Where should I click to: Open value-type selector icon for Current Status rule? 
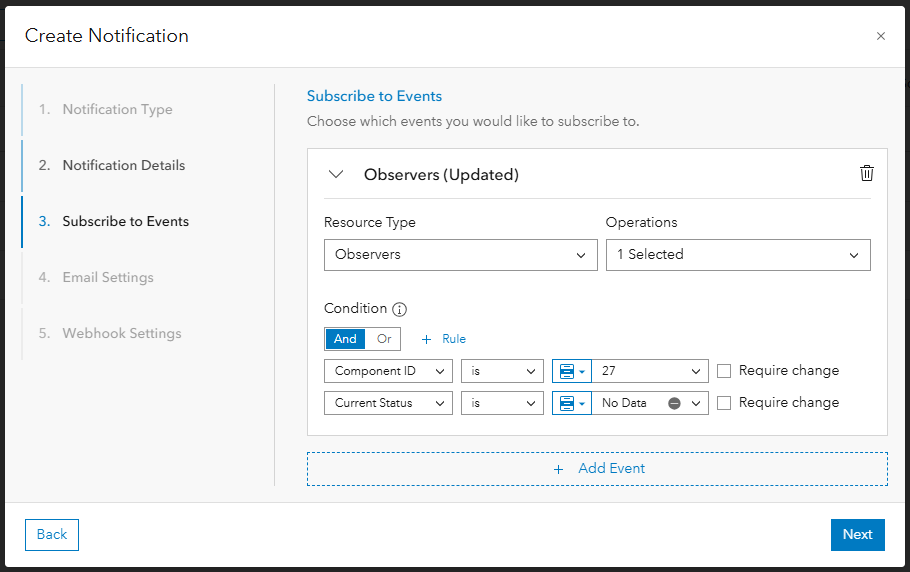[x=571, y=403]
